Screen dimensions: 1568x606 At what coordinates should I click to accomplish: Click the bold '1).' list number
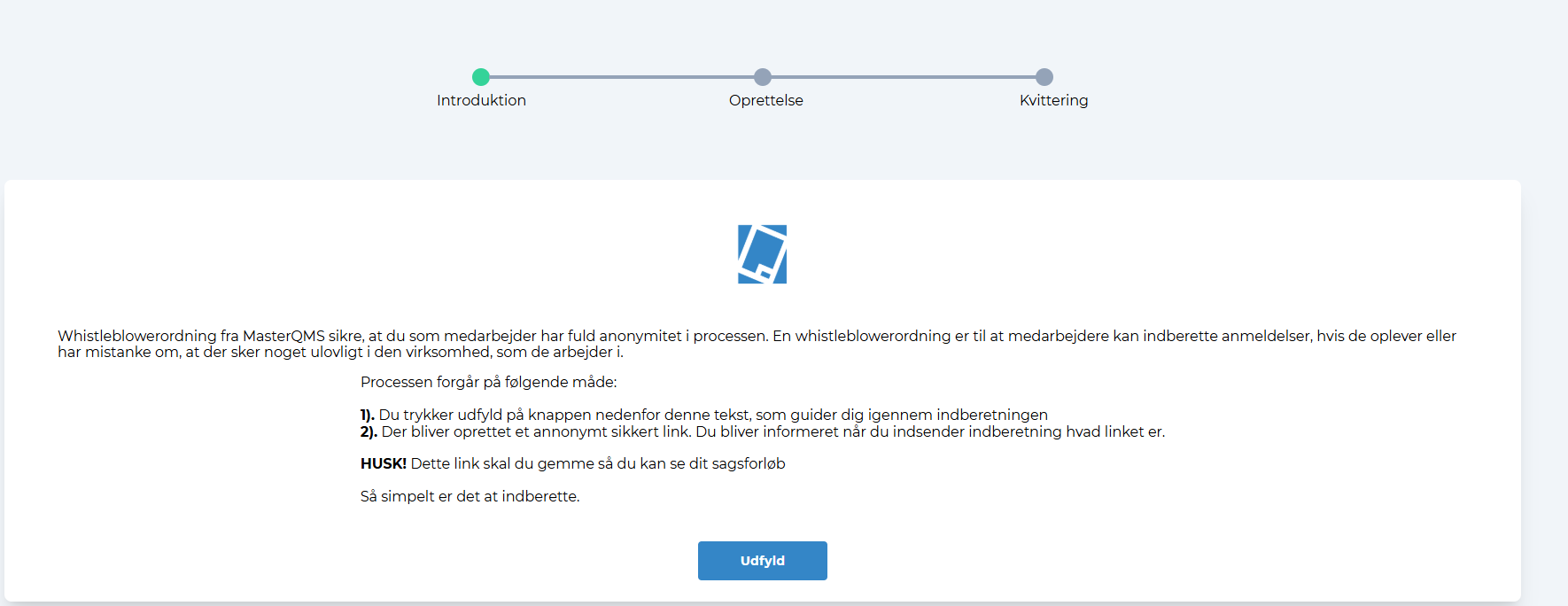click(x=368, y=416)
